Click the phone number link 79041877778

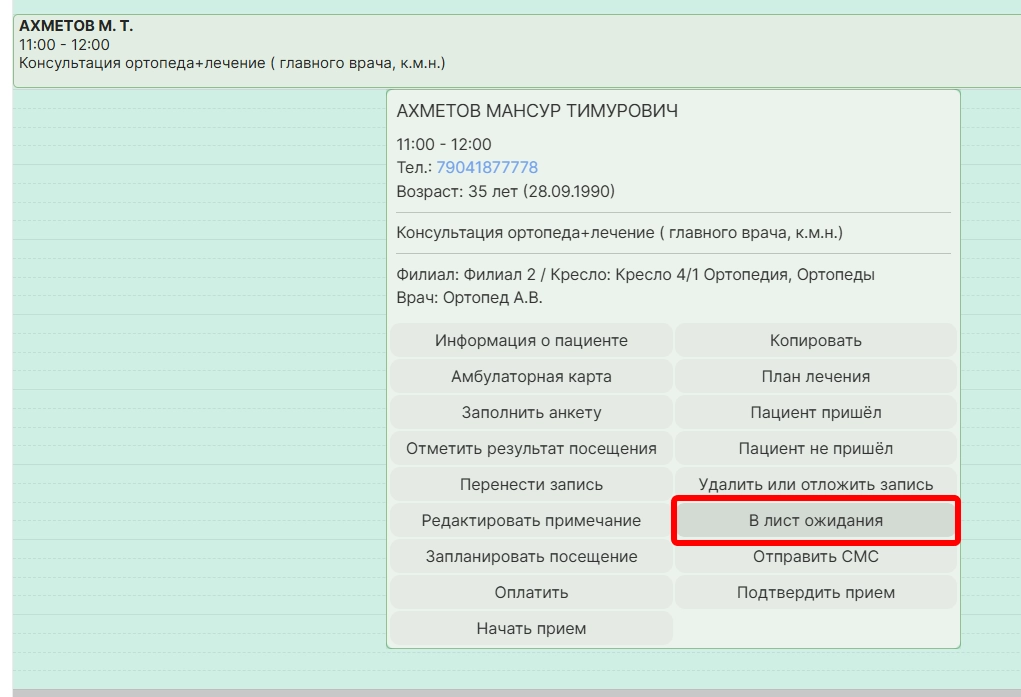point(486,168)
